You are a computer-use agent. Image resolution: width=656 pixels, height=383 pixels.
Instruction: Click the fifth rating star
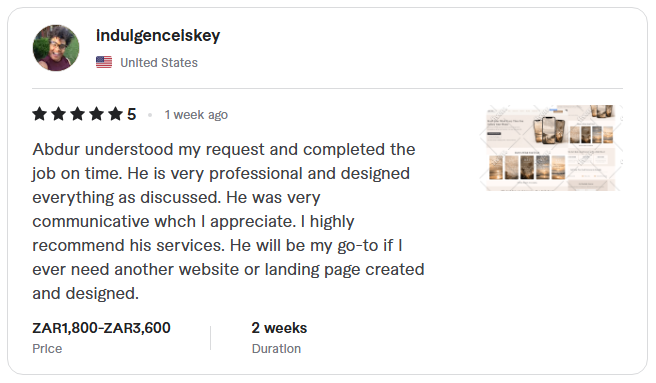pos(115,114)
